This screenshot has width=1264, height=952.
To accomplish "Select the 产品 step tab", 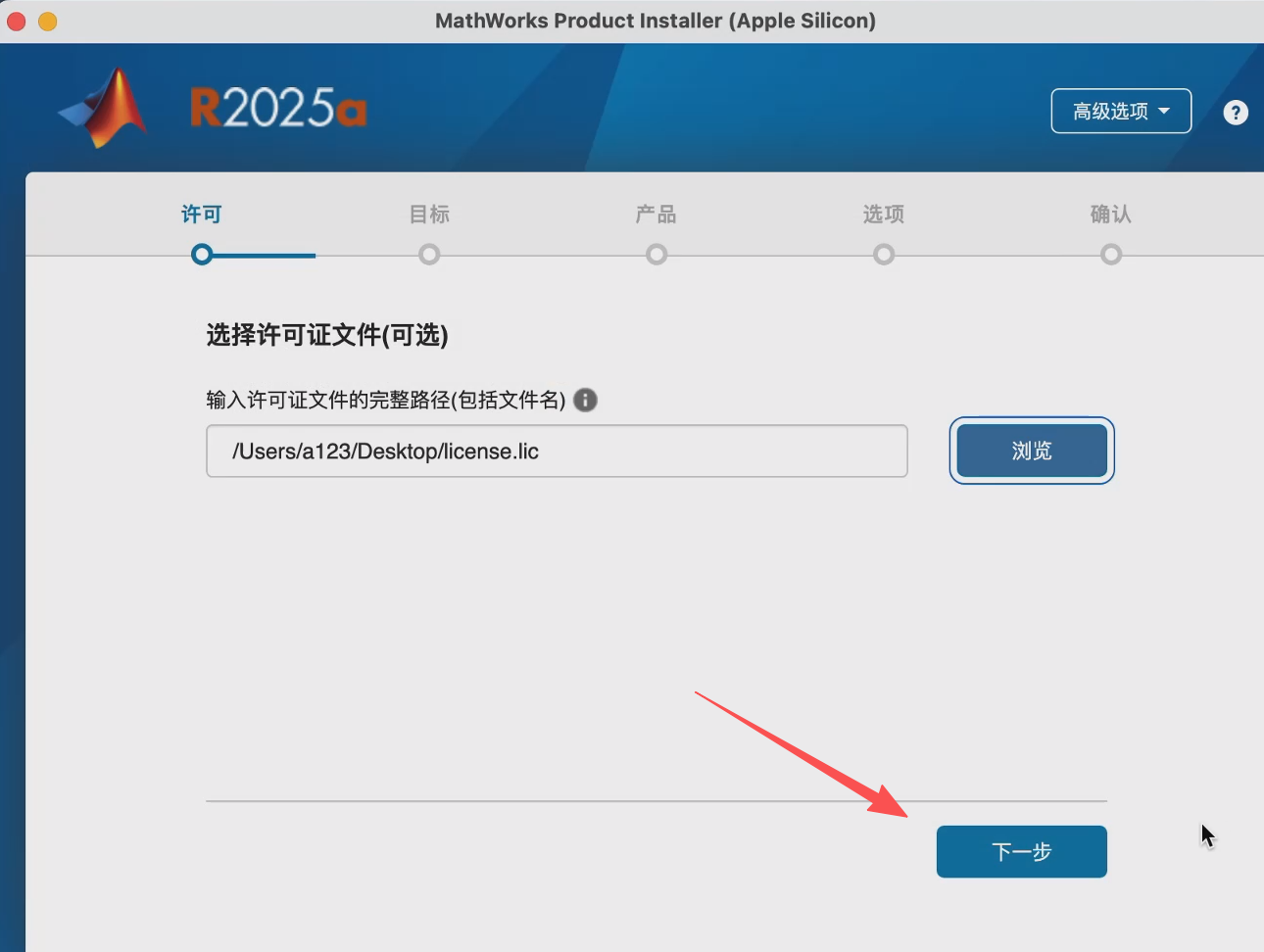I will pos(656,214).
